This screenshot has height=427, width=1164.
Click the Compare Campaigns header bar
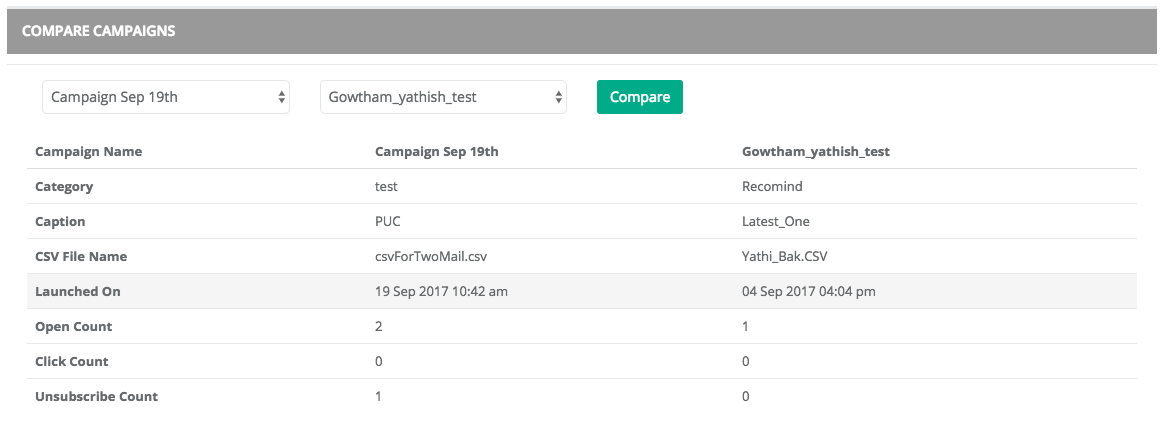[581, 31]
